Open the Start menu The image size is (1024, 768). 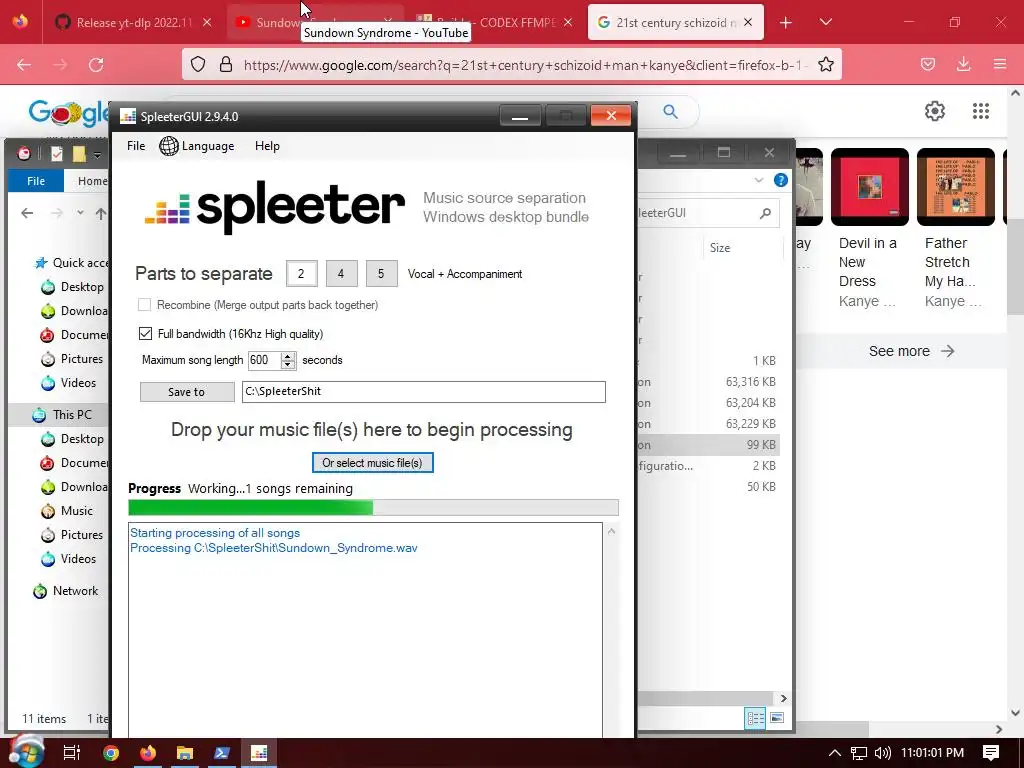(x=25, y=752)
